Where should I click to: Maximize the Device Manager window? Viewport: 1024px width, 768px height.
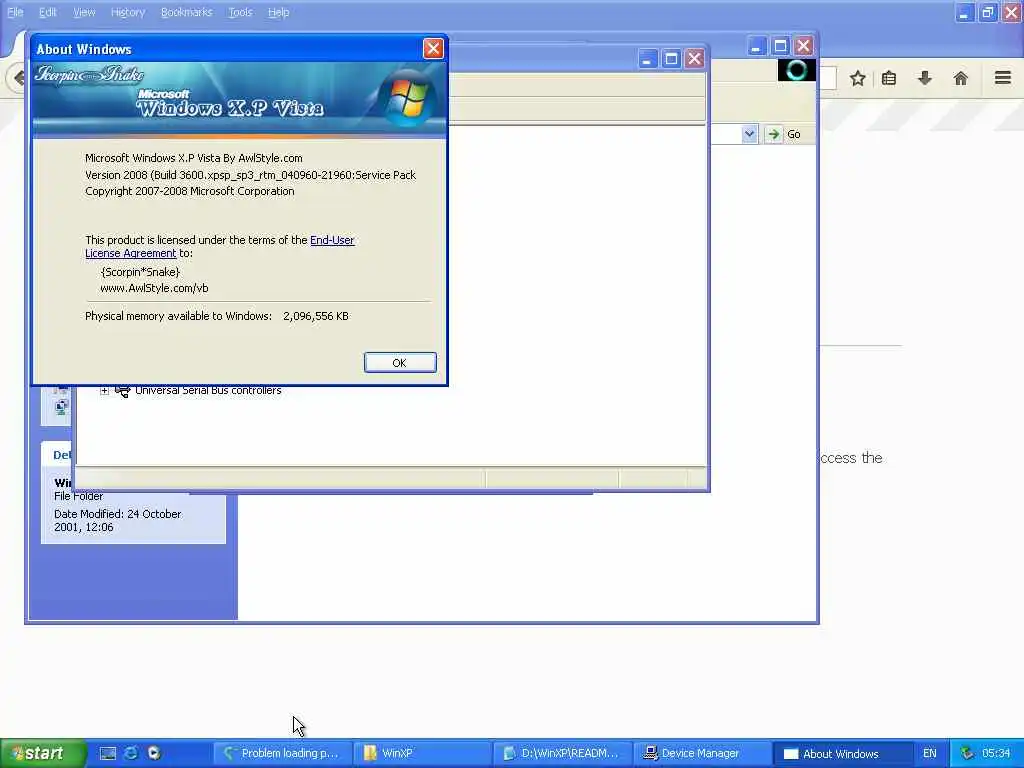671,59
